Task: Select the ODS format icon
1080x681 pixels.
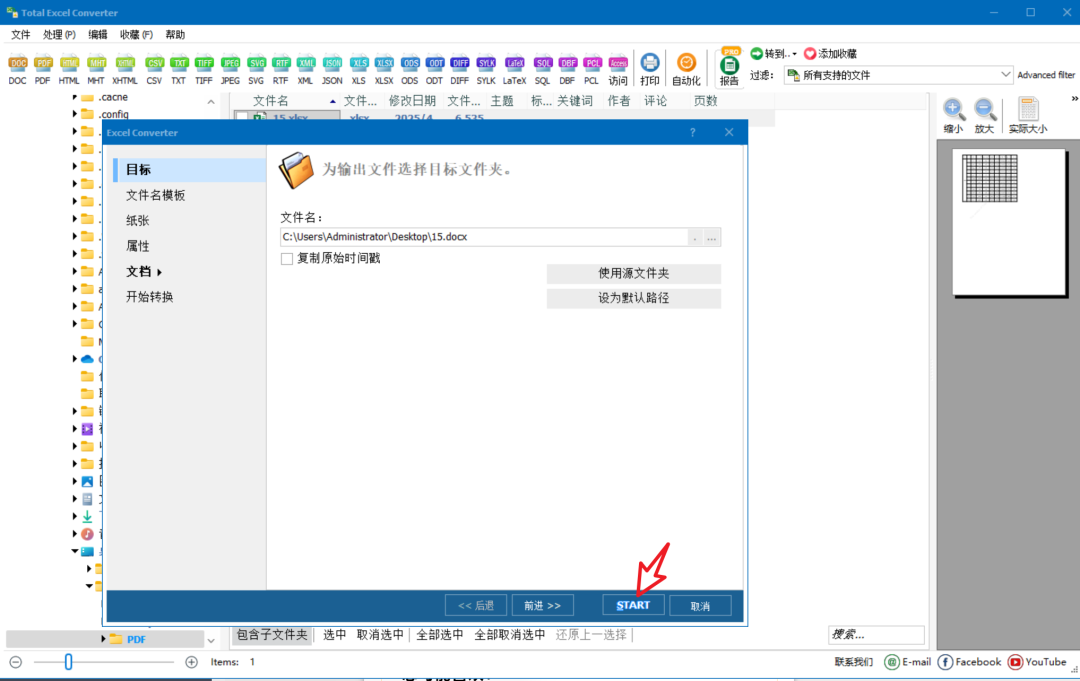Action: pos(410,70)
